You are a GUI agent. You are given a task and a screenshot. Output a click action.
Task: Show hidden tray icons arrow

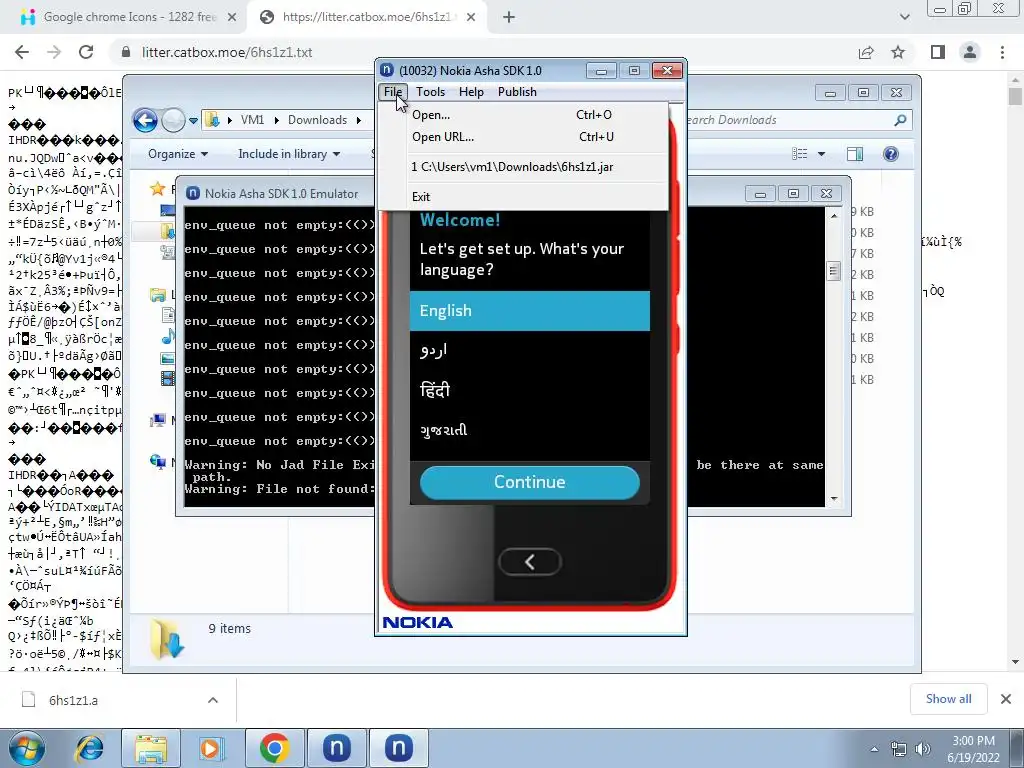click(874, 749)
